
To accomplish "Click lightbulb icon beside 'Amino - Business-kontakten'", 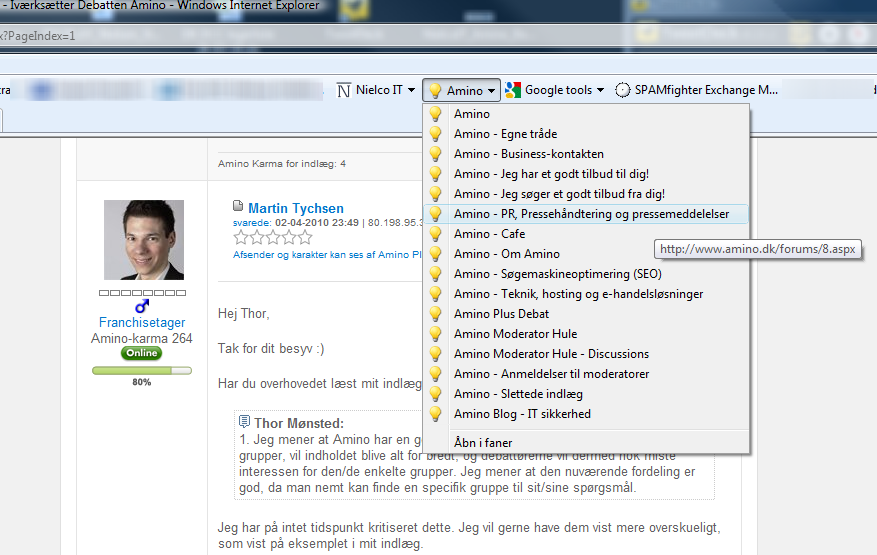I will [x=435, y=154].
